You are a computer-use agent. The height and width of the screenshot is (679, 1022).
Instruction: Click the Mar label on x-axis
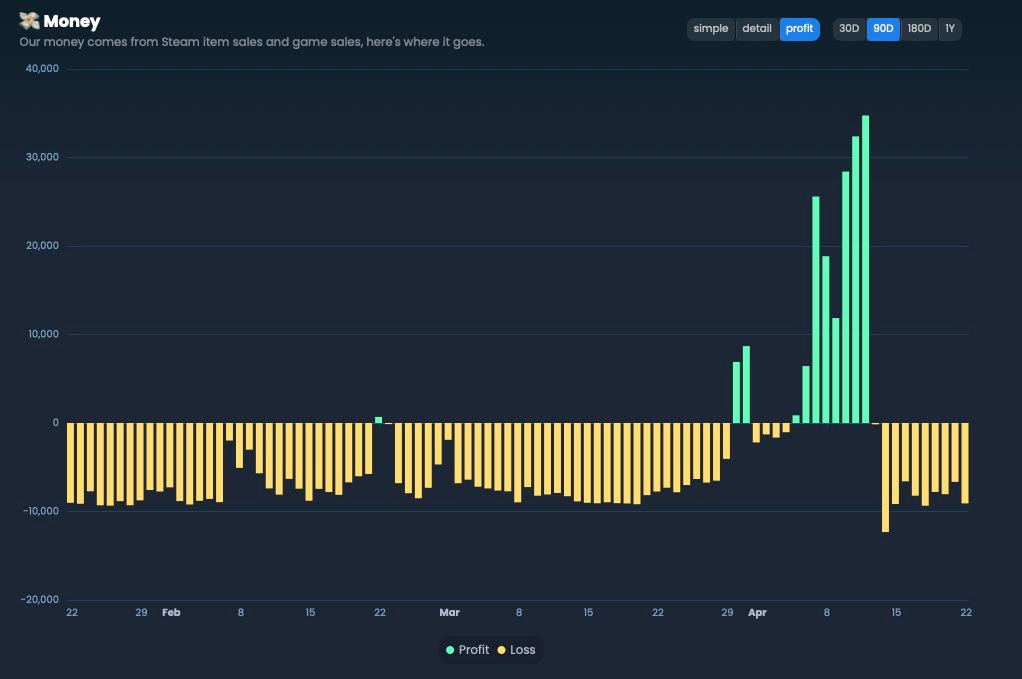(x=449, y=612)
